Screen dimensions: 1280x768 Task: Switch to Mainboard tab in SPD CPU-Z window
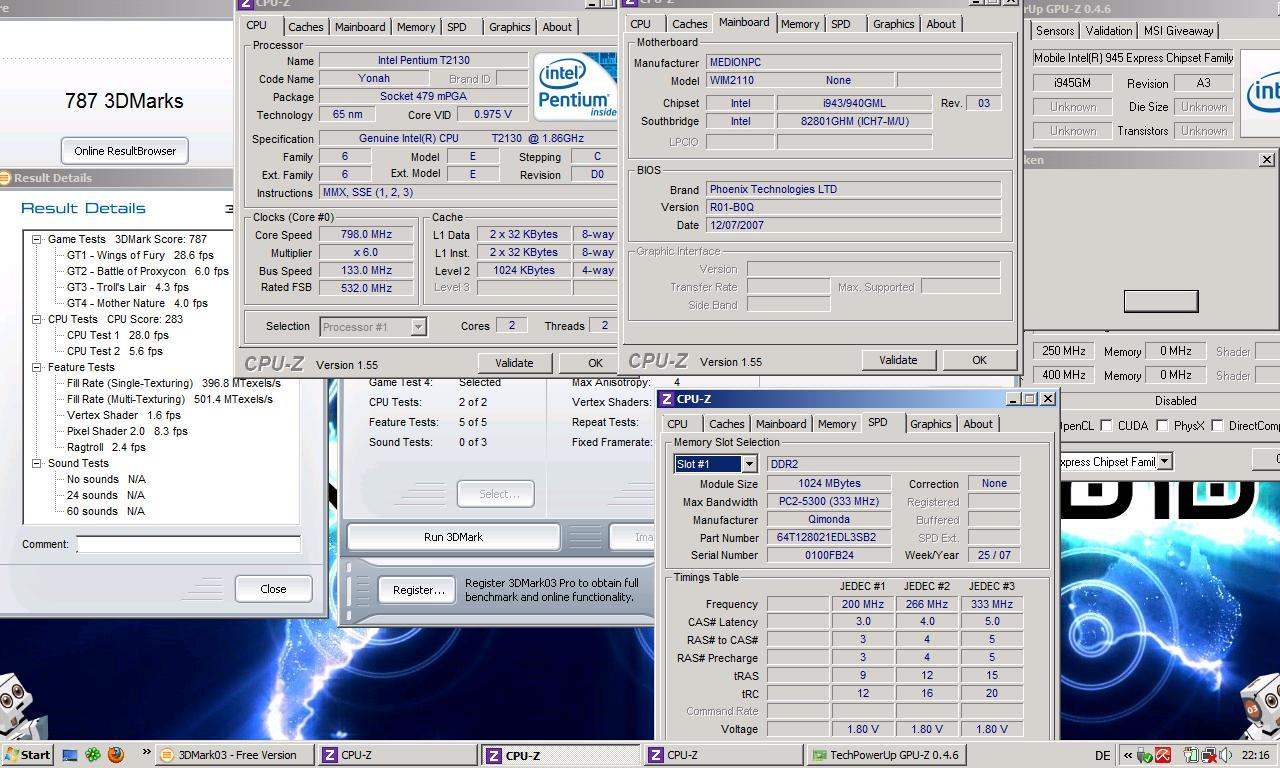point(781,424)
